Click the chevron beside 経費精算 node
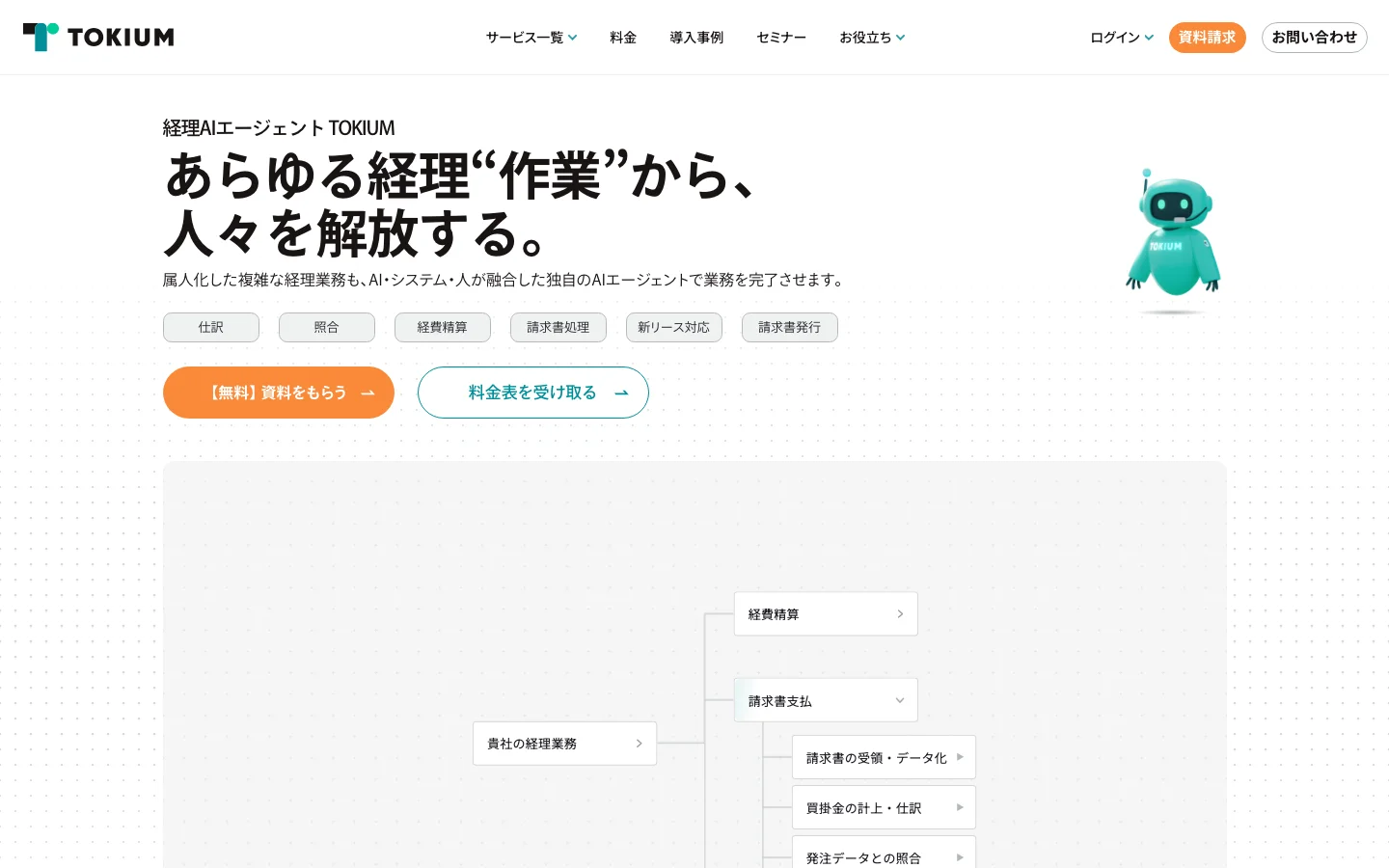 tap(900, 614)
